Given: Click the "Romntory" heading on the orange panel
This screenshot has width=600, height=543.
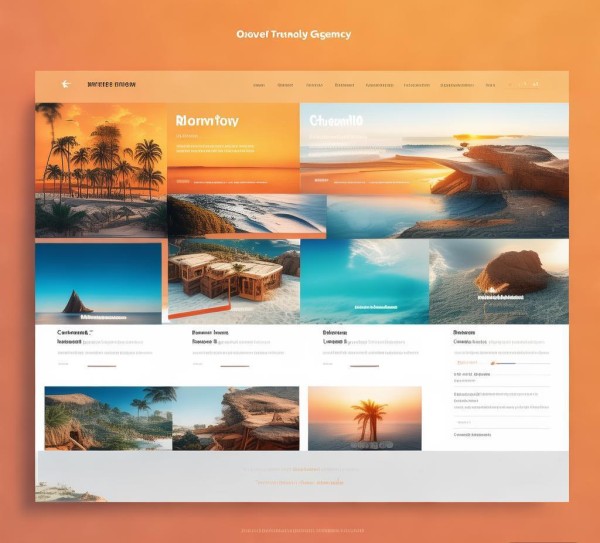Looking at the screenshot, I should tap(207, 121).
